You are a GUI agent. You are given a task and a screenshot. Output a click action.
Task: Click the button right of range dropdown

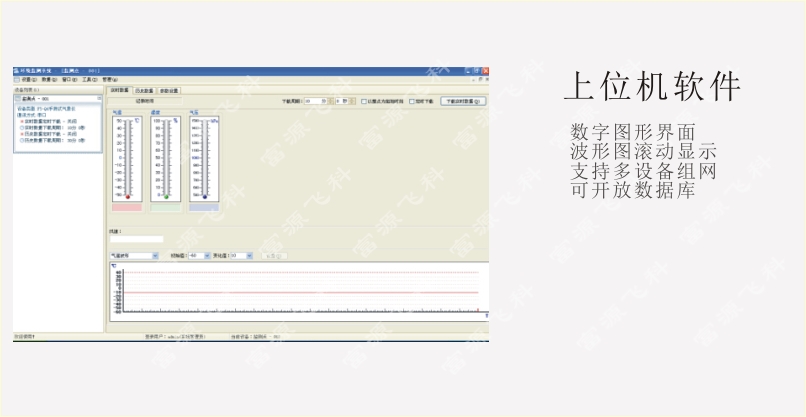pyautogui.click(x=270, y=255)
